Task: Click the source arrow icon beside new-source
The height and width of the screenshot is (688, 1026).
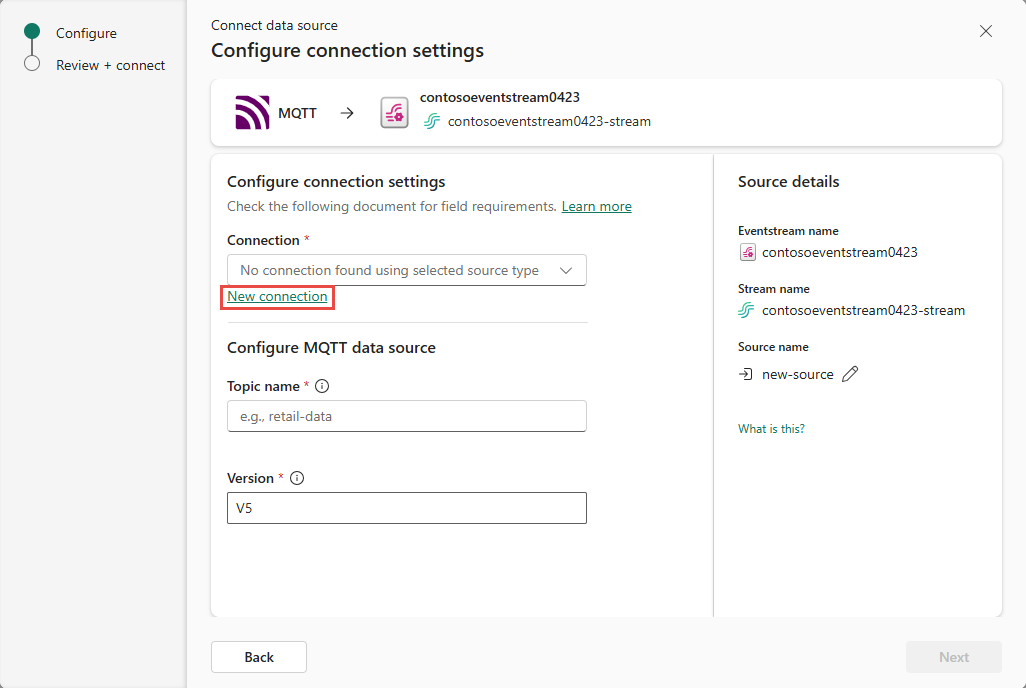Action: [x=745, y=374]
